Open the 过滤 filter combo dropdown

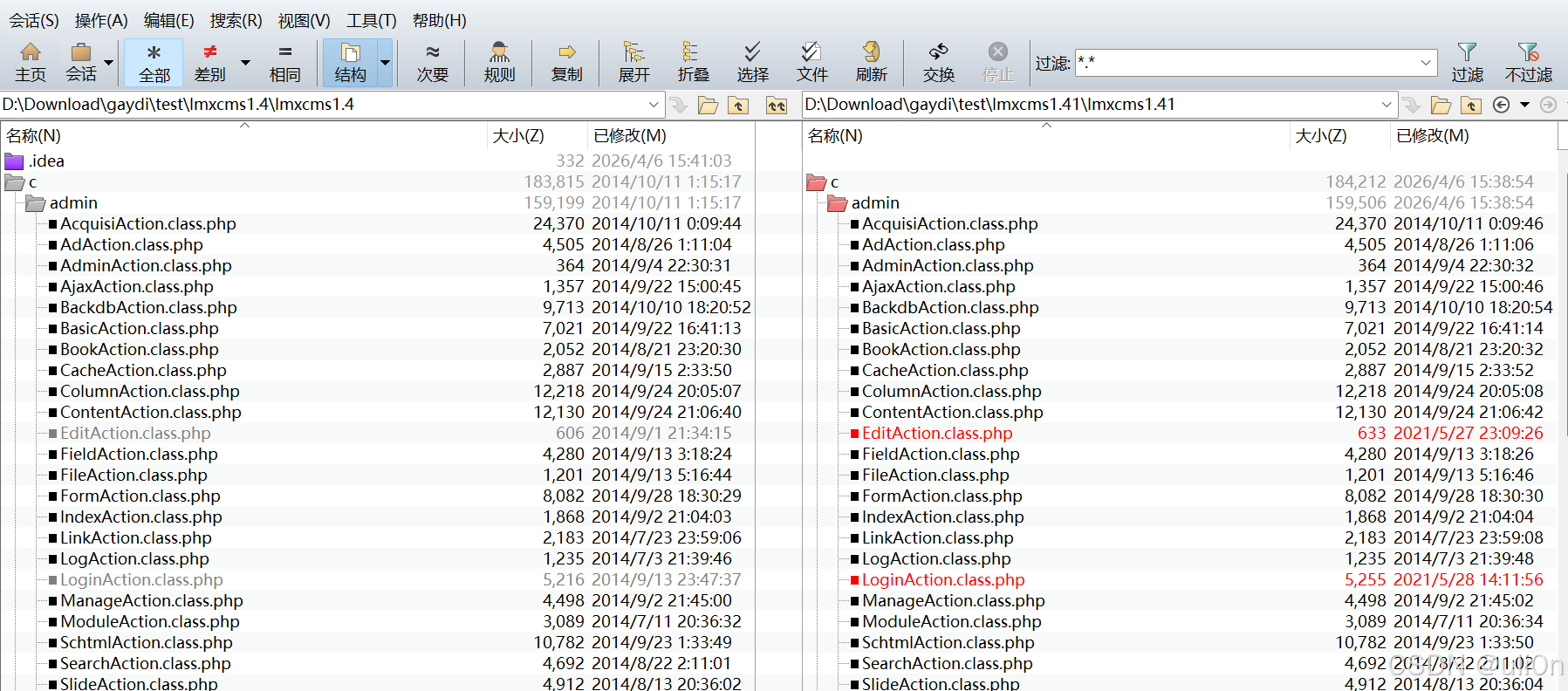(x=1426, y=63)
